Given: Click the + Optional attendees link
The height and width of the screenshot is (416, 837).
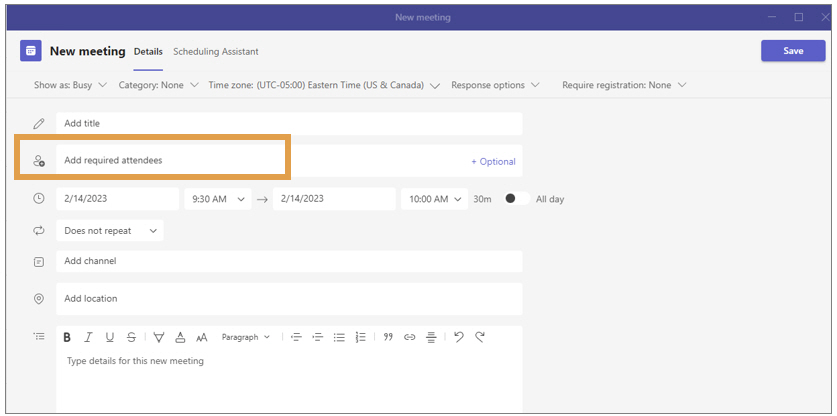Looking at the screenshot, I should click(x=493, y=161).
